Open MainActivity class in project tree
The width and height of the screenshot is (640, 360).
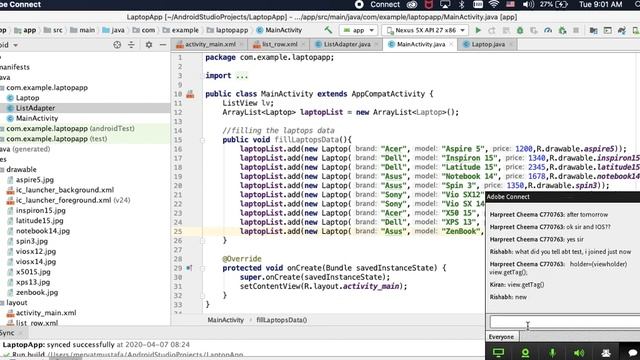pyautogui.click(x=37, y=118)
